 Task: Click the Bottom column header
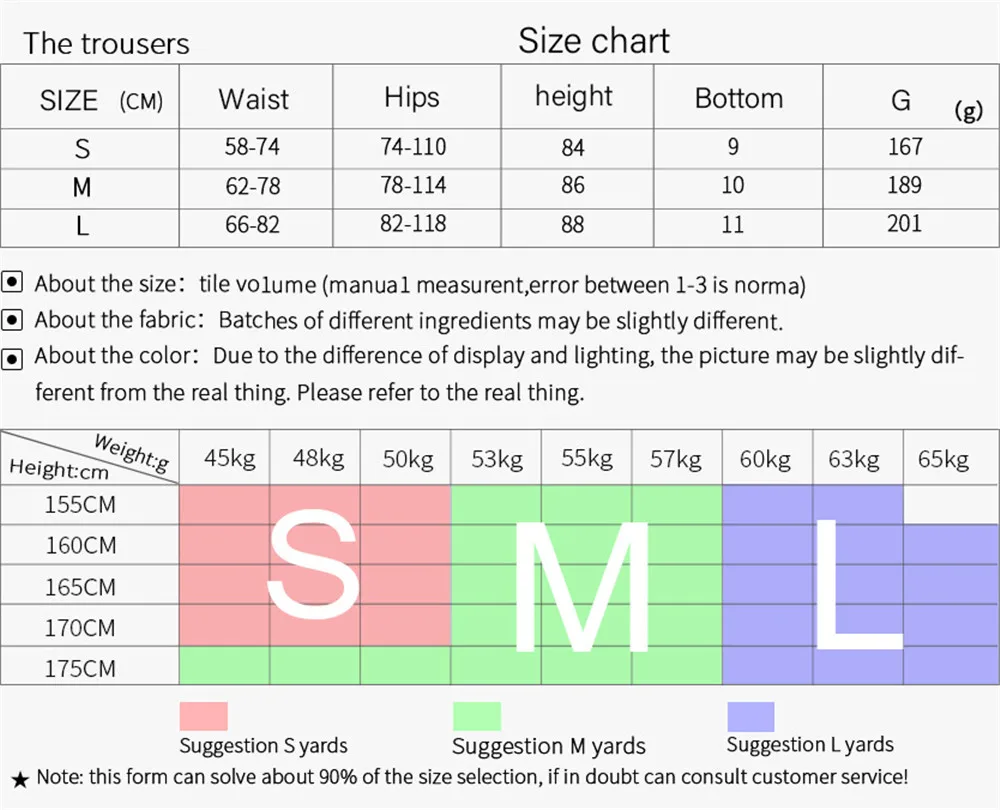738,98
